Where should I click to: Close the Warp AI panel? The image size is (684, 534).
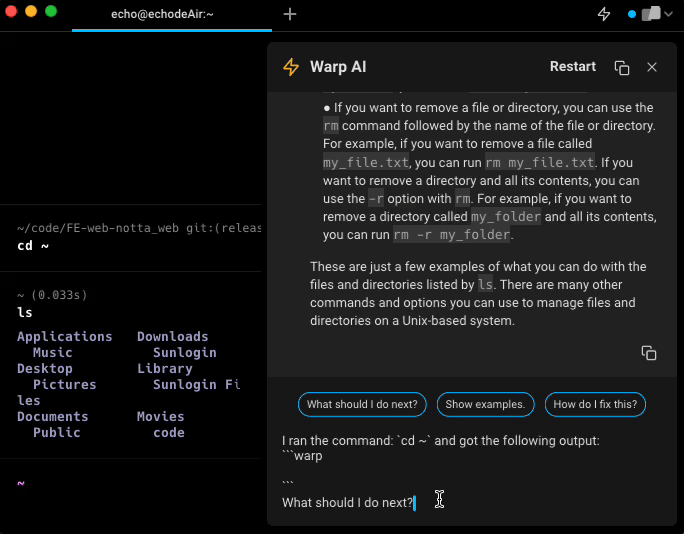pos(652,67)
